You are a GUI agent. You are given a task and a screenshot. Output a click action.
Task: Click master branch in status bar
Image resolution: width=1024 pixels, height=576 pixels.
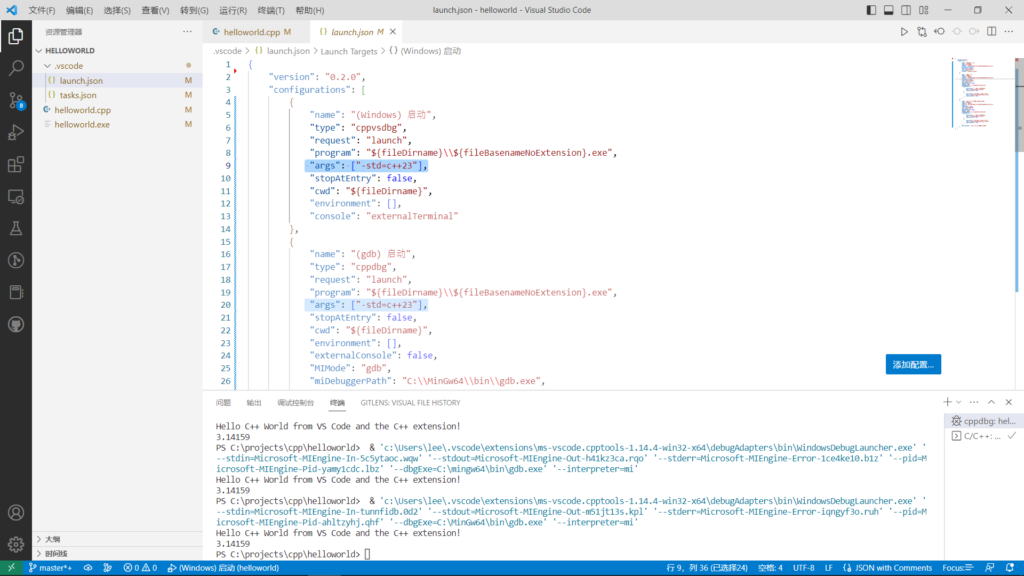pos(49,568)
